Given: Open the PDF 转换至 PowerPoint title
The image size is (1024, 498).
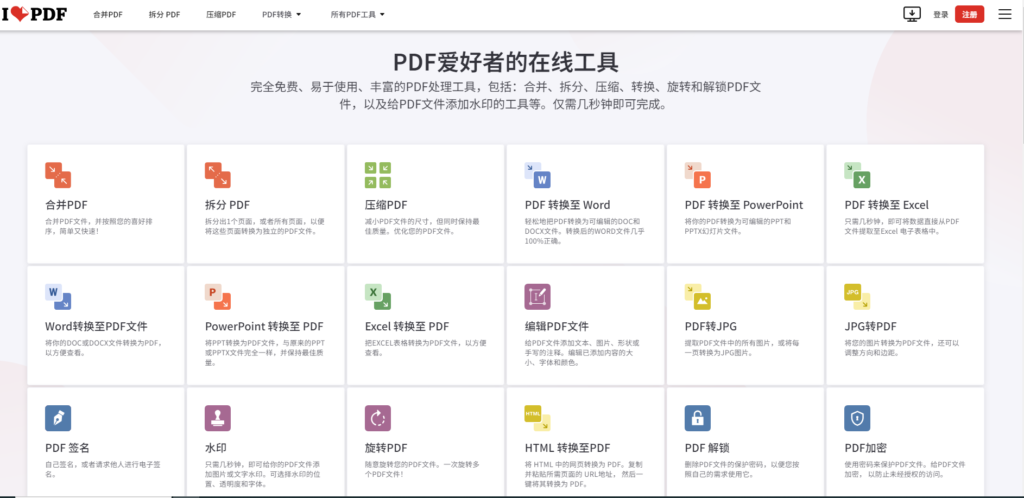Looking at the screenshot, I should click(744, 205).
